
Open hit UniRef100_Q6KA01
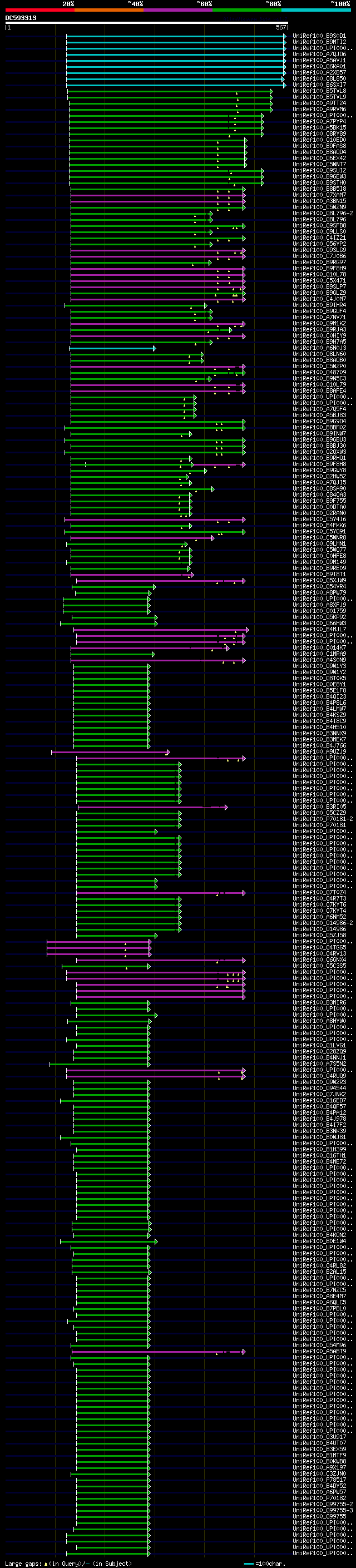click(319, 66)
